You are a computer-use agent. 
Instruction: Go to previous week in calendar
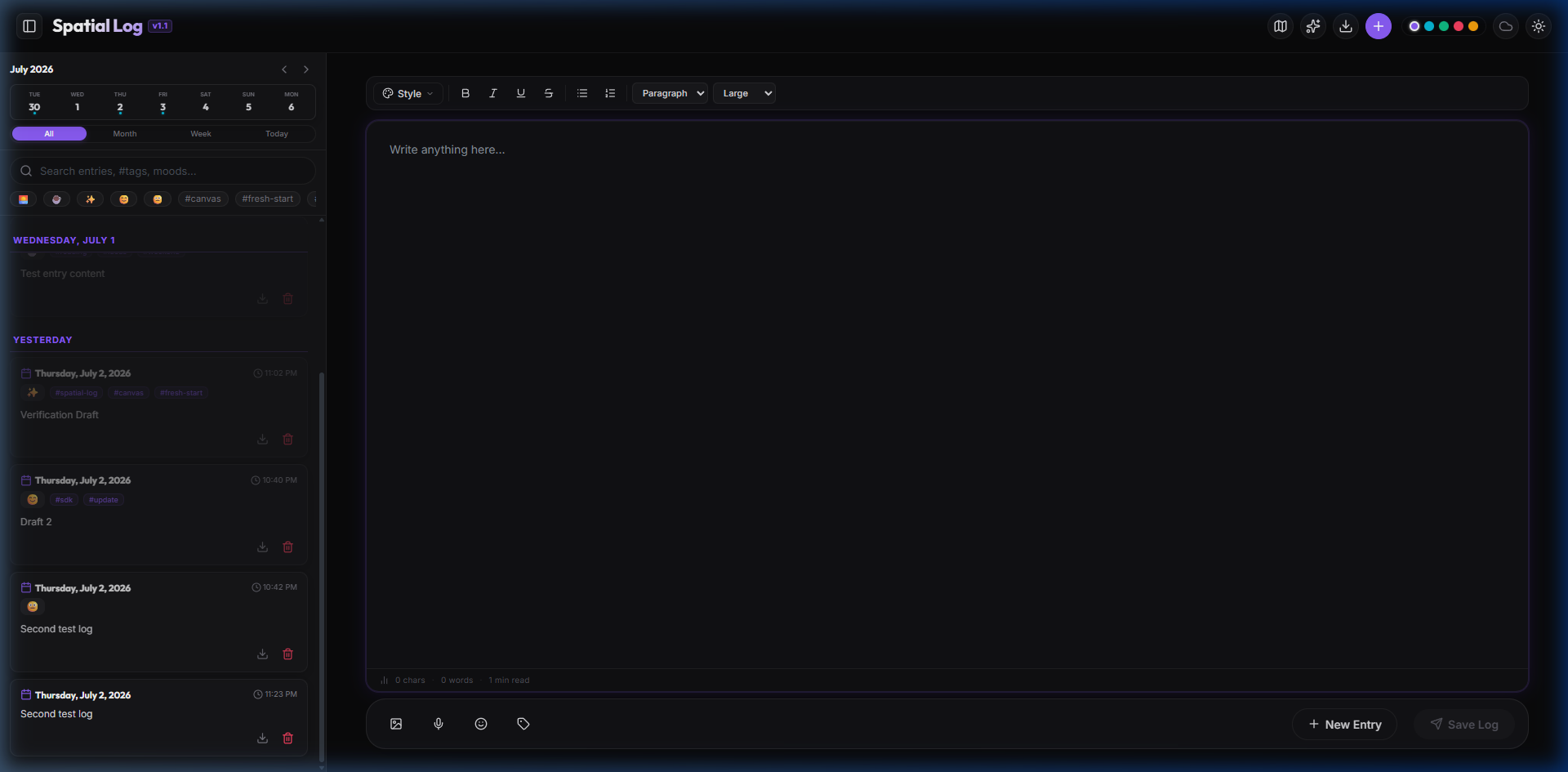pos(284,69)
